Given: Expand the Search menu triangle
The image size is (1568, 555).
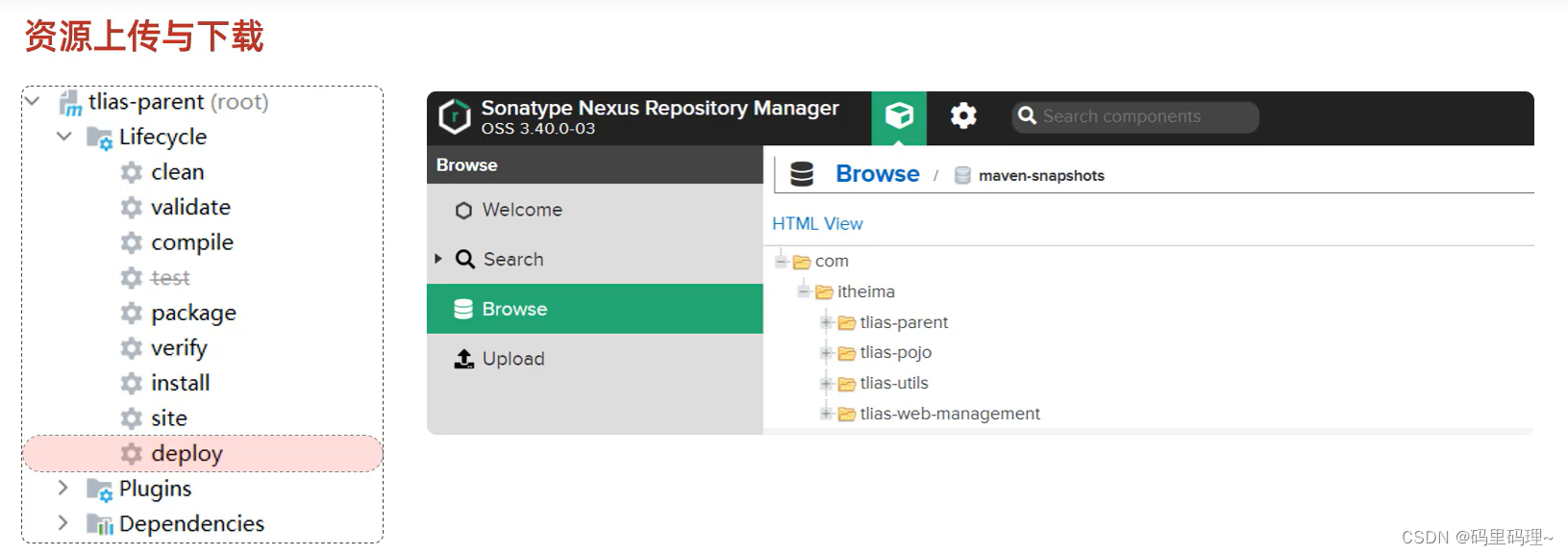Looking at the screenshot, I should pyautogui.click(x=438, y=259).
